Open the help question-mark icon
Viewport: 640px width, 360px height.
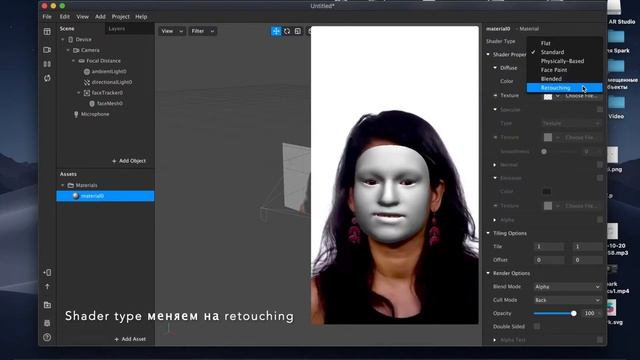coord(47,338)
